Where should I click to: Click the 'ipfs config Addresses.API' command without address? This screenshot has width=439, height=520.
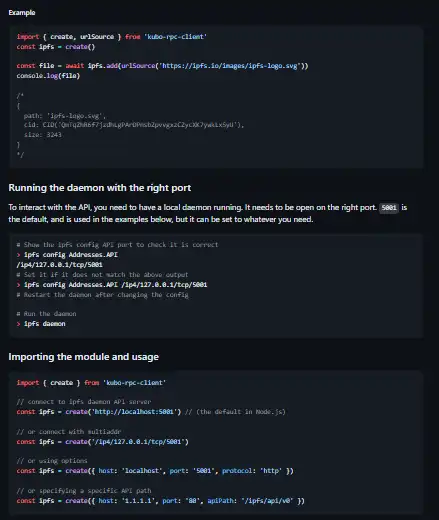[x=71, y=255]
